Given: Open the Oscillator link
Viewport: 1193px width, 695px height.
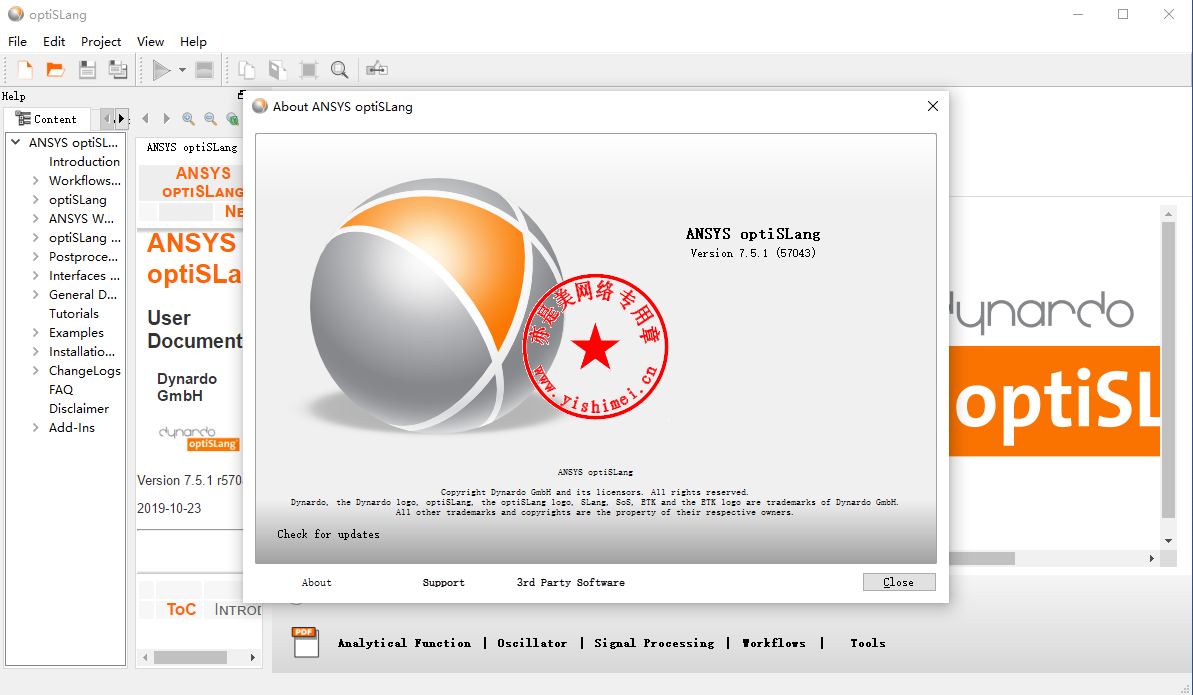Looking at the screenshot, I should click(x=532, y=643).
